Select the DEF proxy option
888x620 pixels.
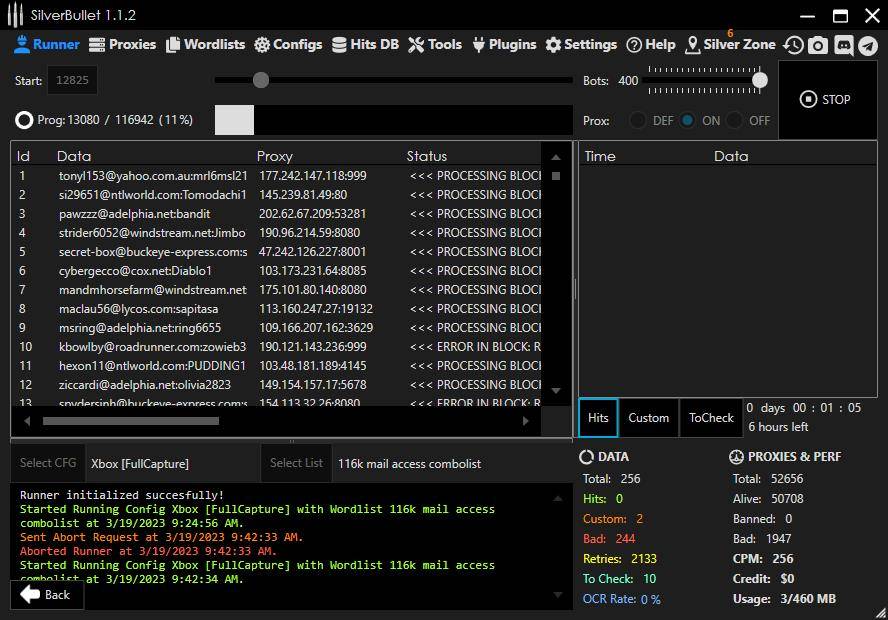(638, 120)
